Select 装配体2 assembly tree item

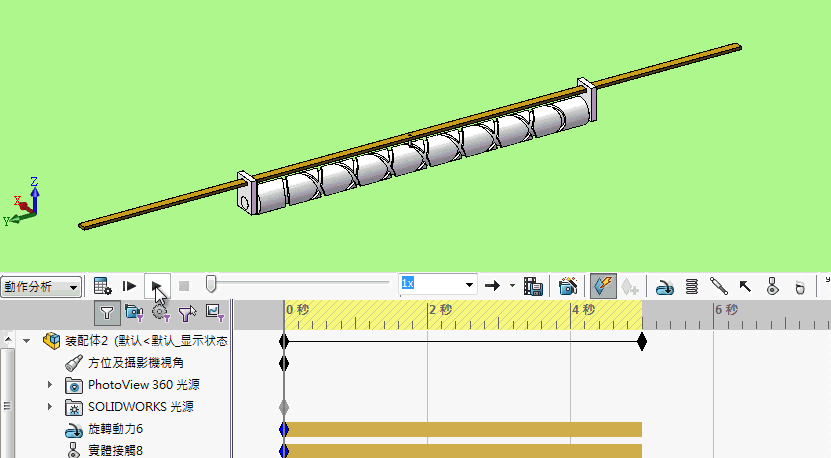point(146,340)
